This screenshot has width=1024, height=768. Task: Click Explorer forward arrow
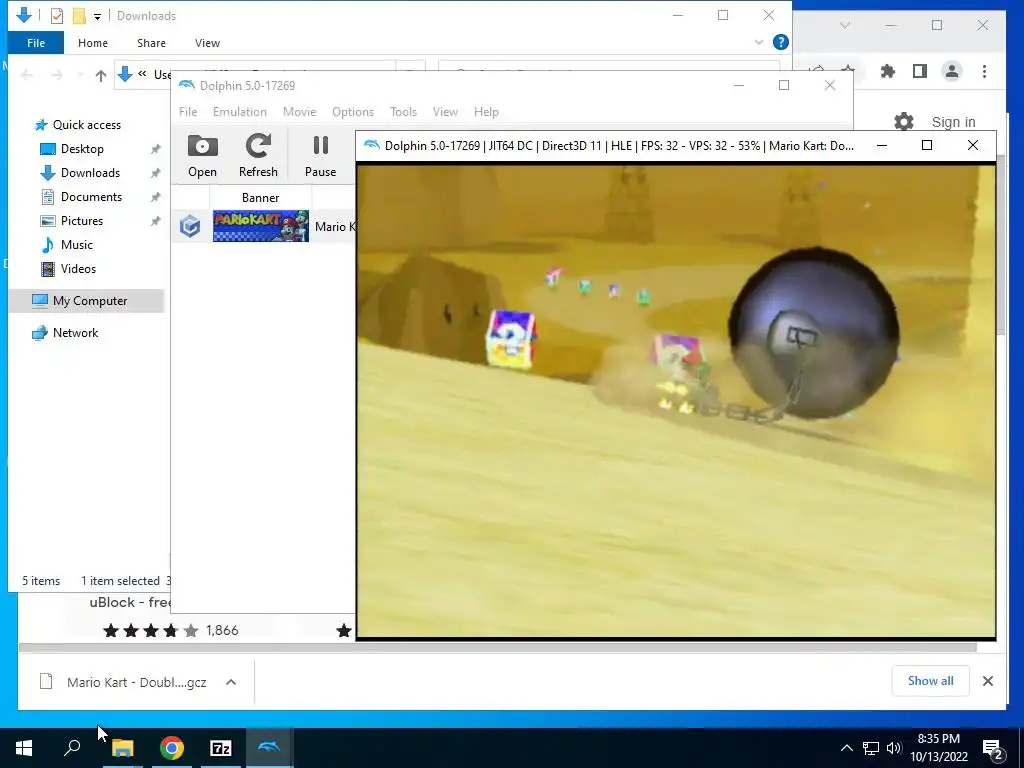click(x=56, y=76)
